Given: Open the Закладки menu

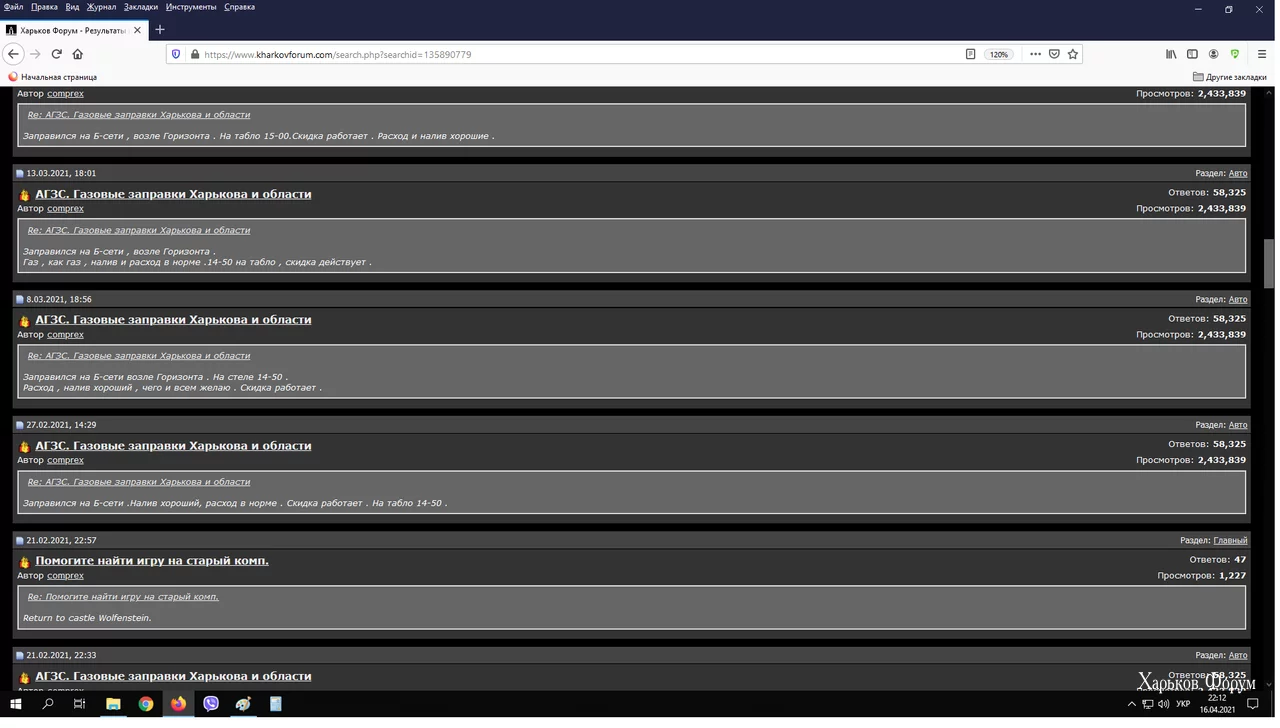Looking at the screenshot, I should click(x=141, y=7).
